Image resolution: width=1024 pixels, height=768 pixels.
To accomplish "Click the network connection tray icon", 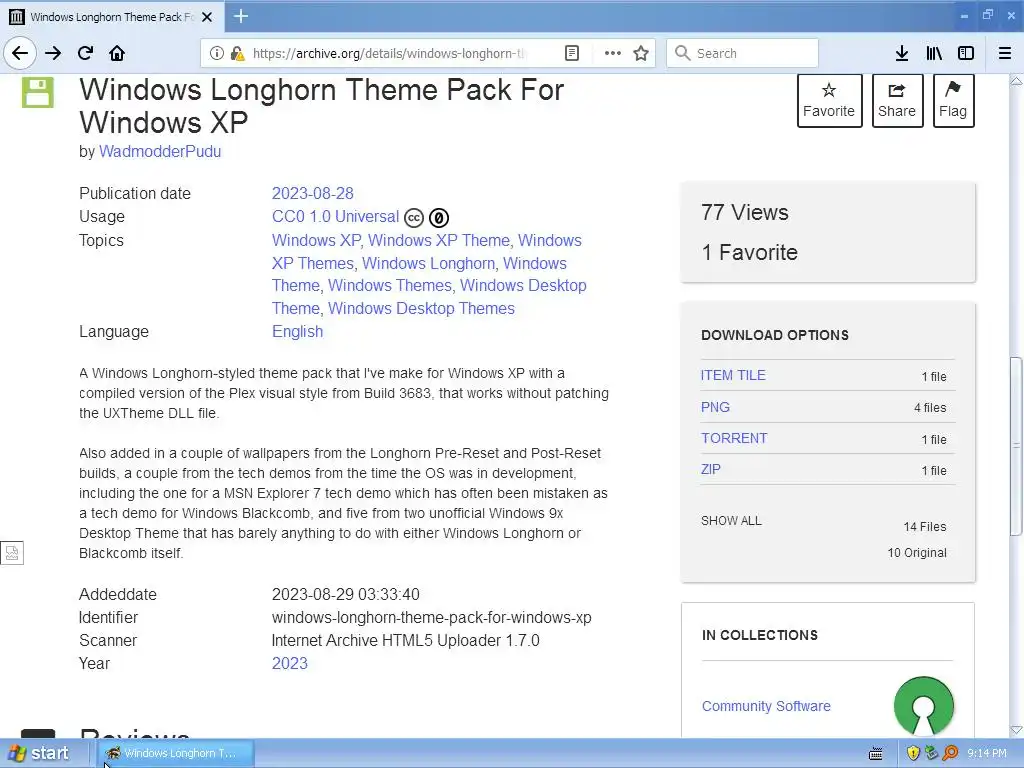I will [x=931, y=753].
